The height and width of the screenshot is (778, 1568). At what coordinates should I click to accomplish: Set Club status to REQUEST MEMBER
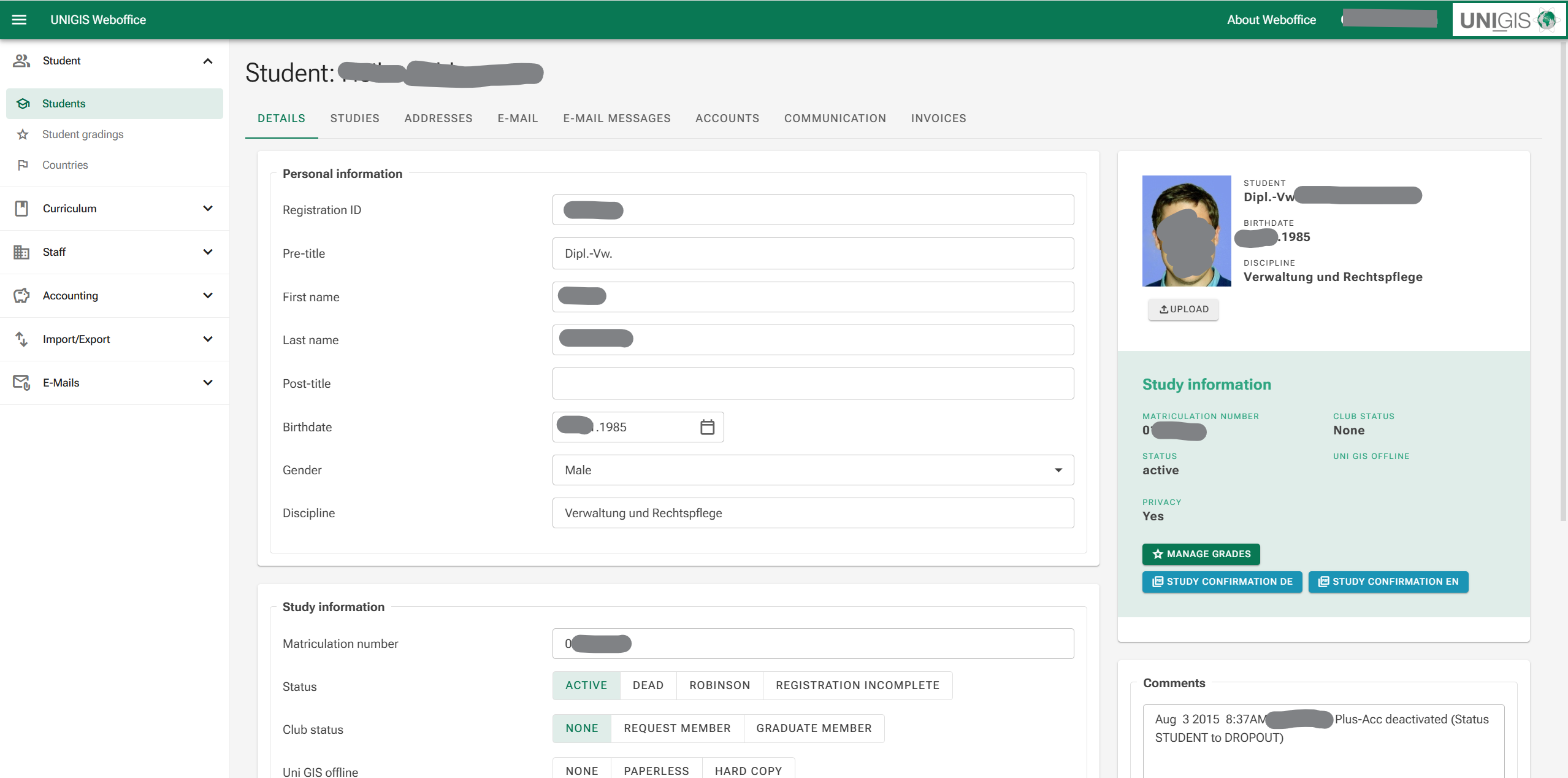(677, 728)
